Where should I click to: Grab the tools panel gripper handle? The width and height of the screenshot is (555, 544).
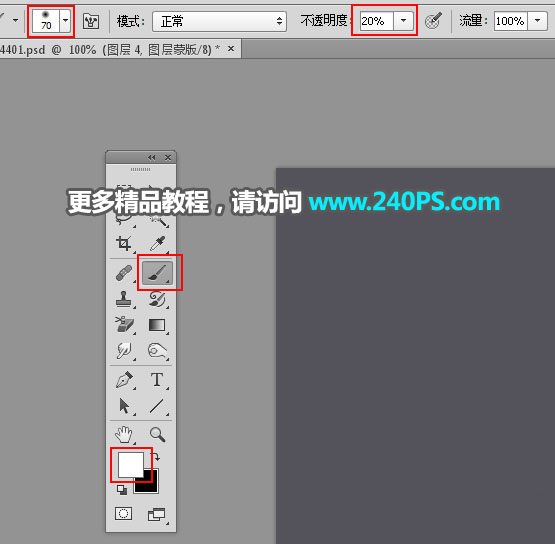[141, 170]
